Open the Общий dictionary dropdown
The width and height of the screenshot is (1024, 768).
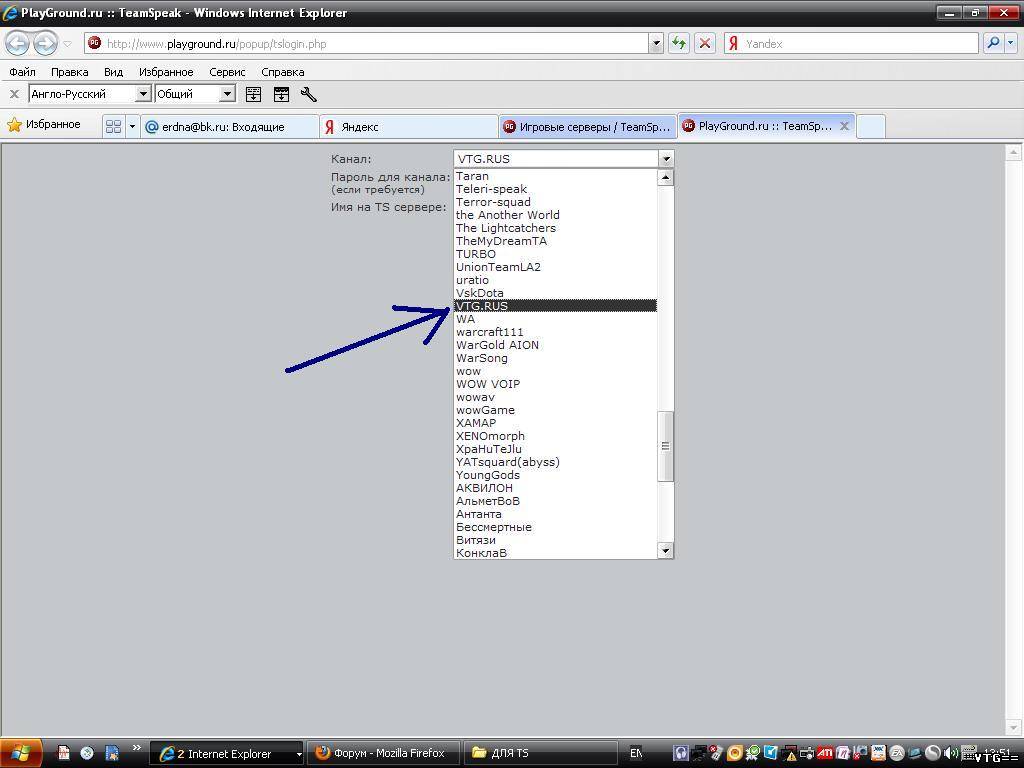click(227, 94)
